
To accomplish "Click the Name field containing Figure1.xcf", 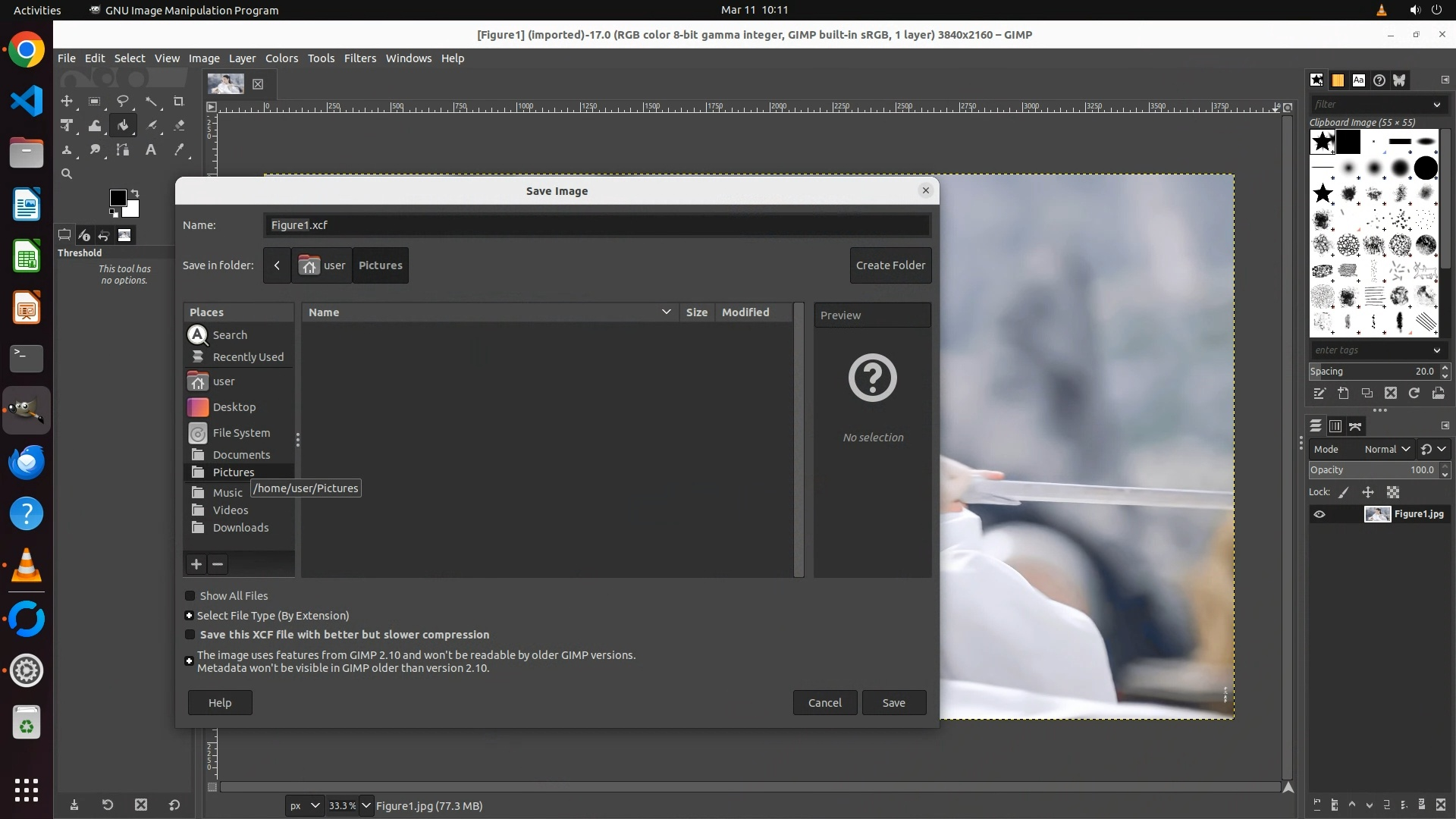I will coord(597,225).
